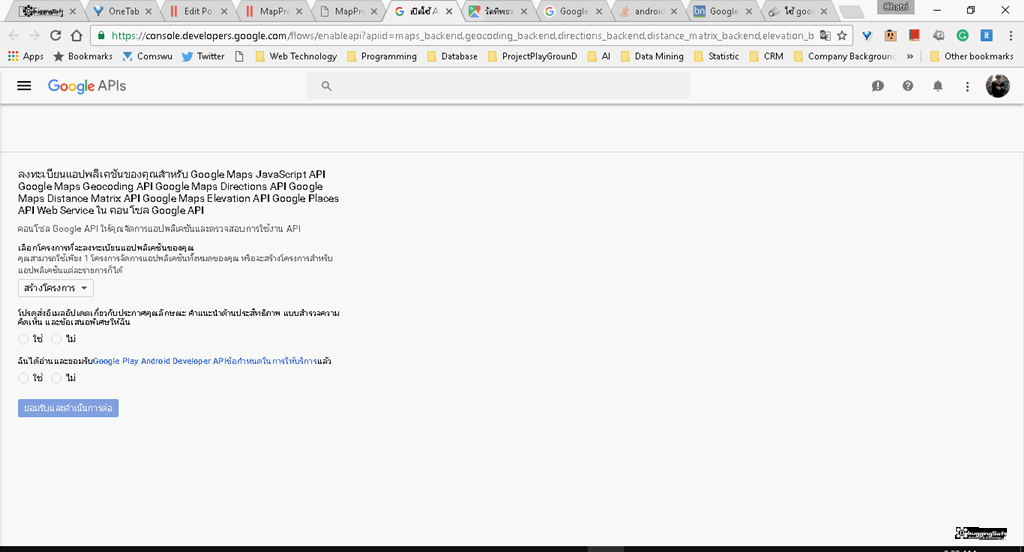Image resolution: width=1024 pixels, height=552 pixels.
Task: Click the translate icon in address bar
Action: click(825, 35)
